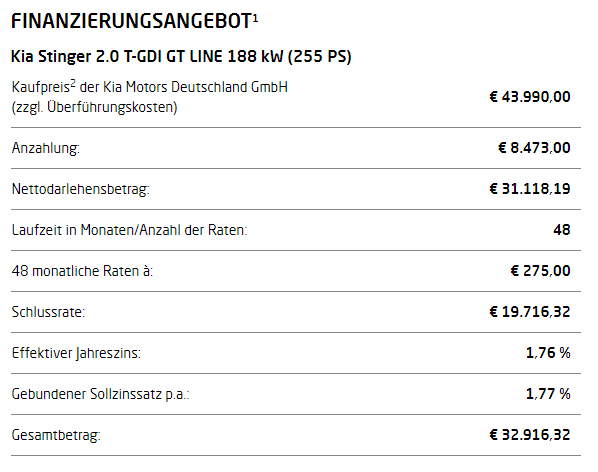Viewport: 598px width, 472px height.
Task: Select the € 8.473,00 down payment value
Action: 534,148
